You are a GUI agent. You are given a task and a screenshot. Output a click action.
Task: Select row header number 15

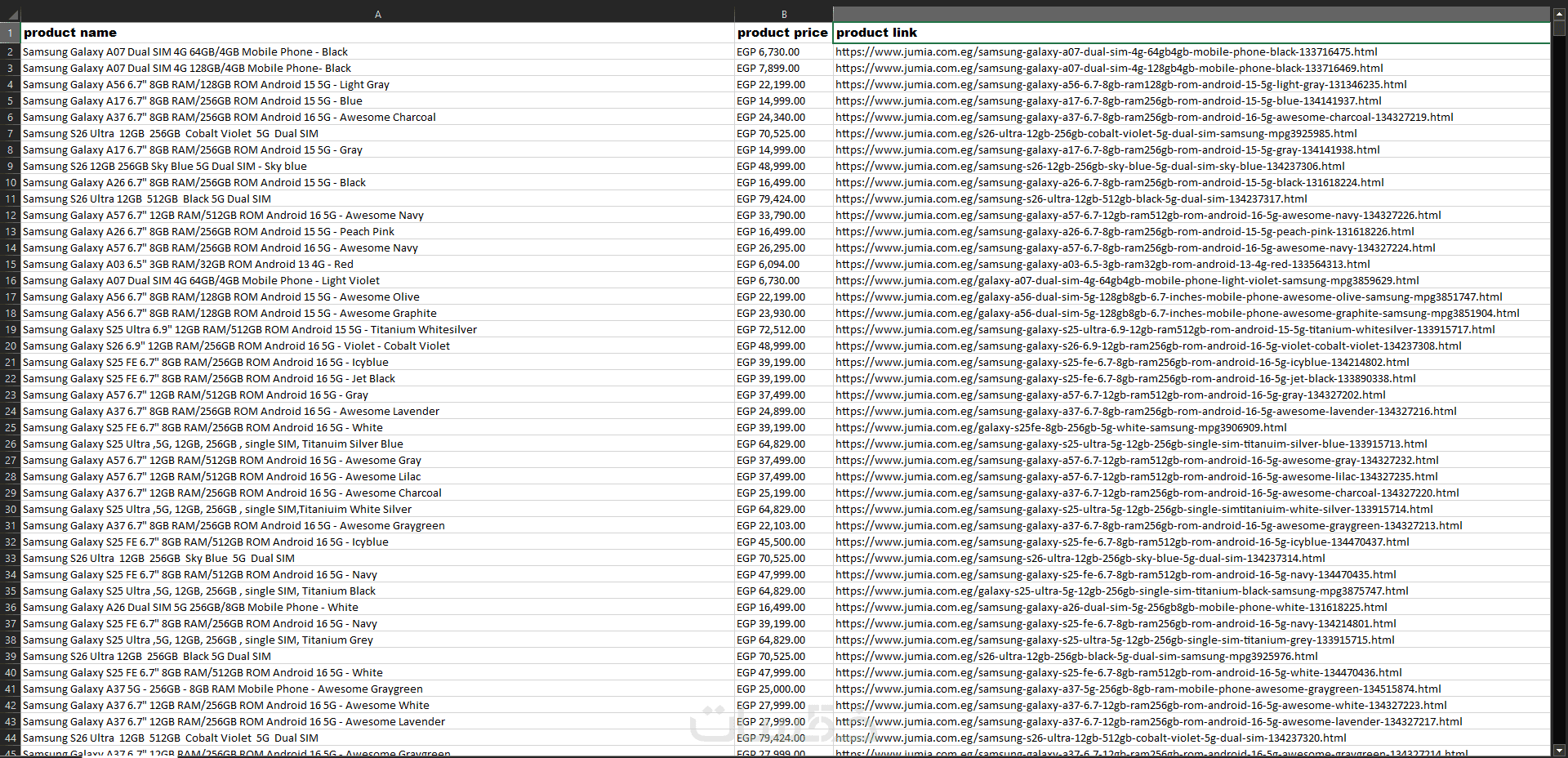click(10, 264)
